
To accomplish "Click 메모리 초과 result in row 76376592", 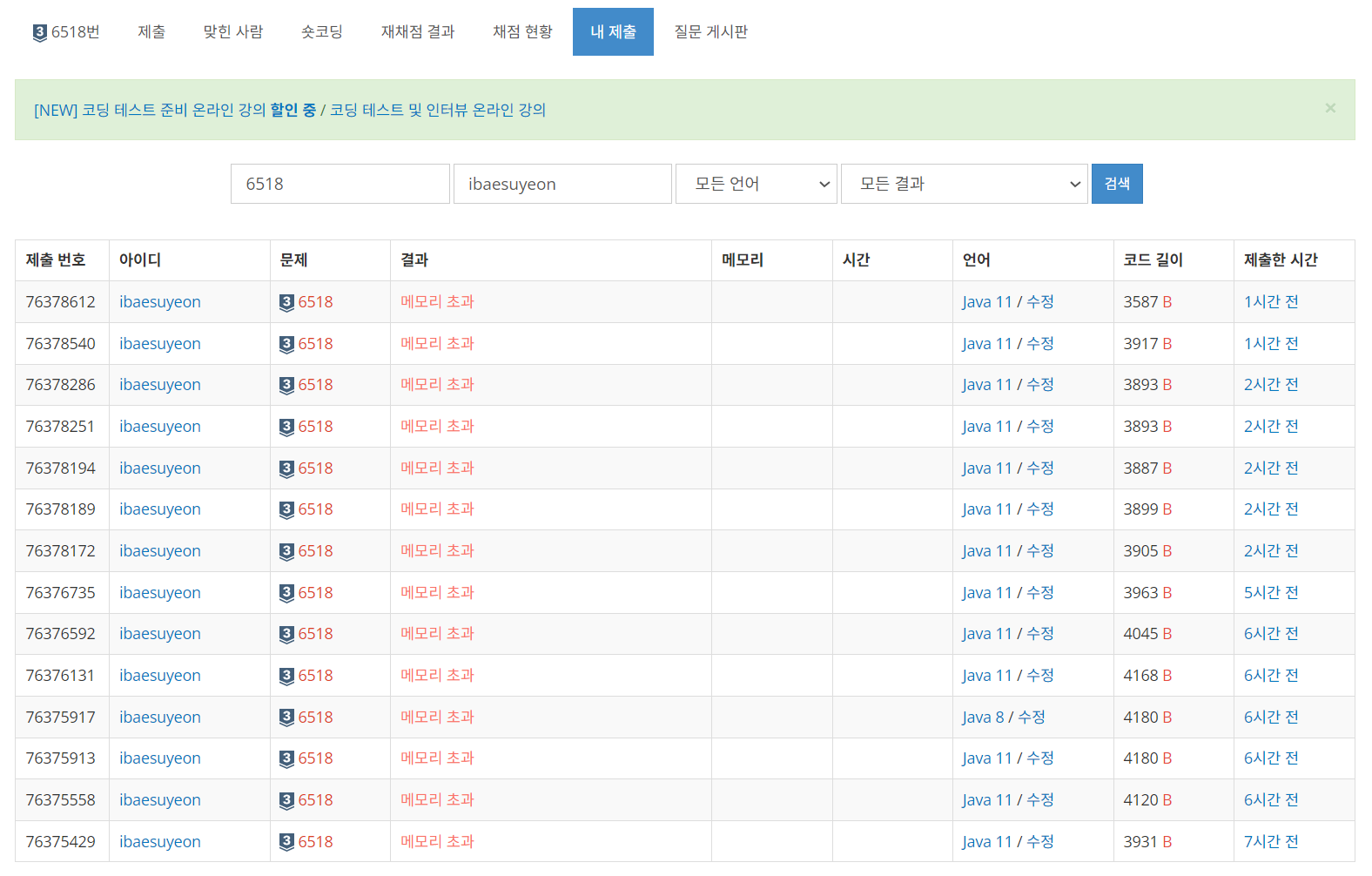I will [x=437, y=633].
